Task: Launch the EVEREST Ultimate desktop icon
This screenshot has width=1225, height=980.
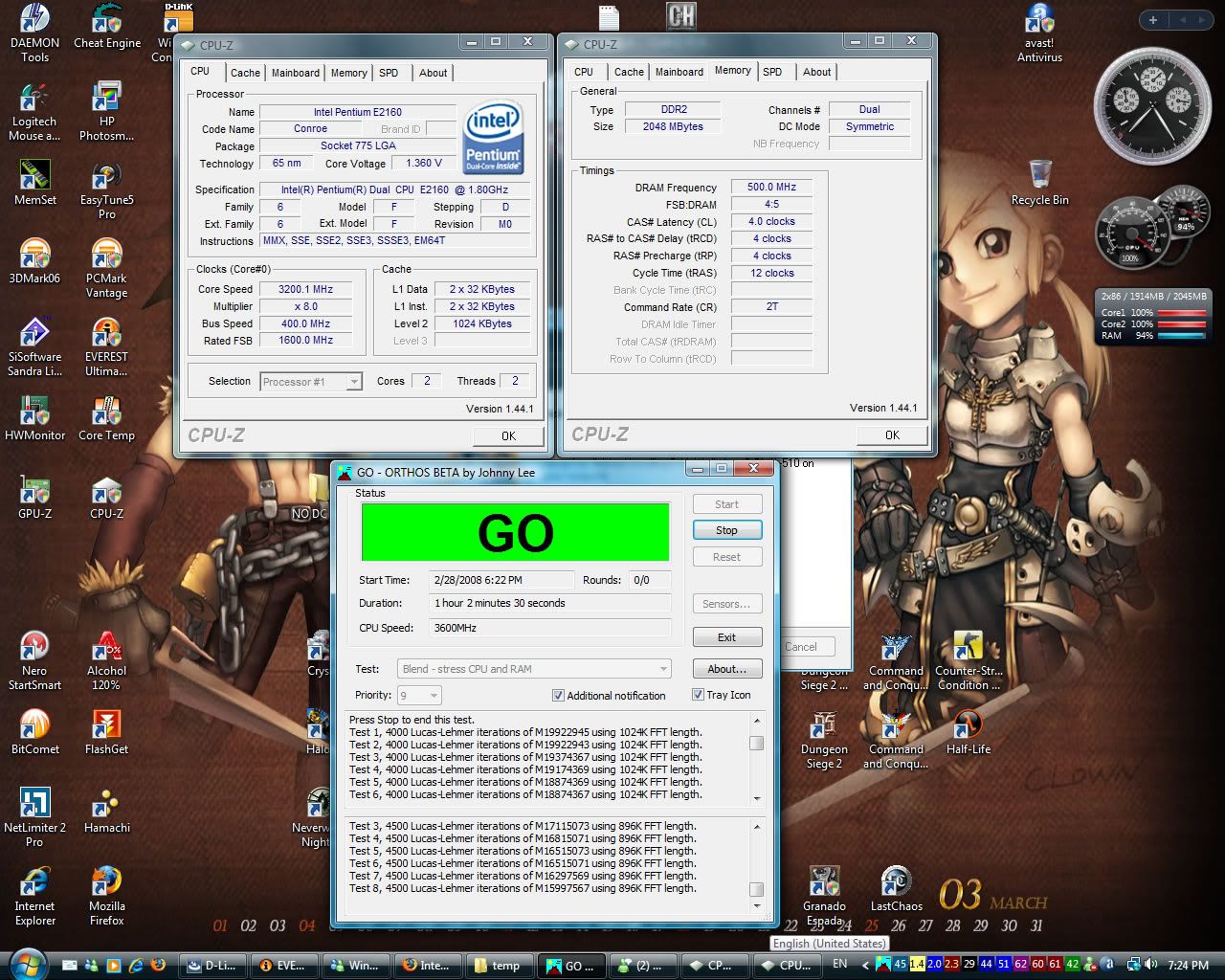Action: (x=106, y=336)
